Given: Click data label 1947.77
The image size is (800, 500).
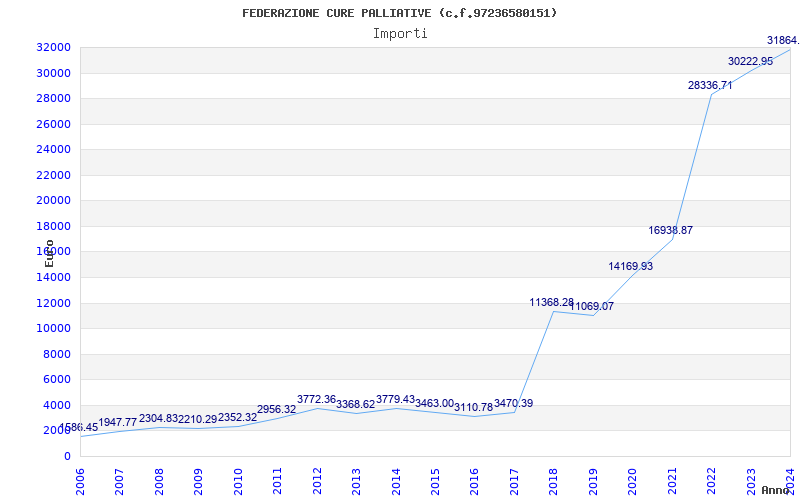Looking at the screenshot, I should tap(118, 422).
